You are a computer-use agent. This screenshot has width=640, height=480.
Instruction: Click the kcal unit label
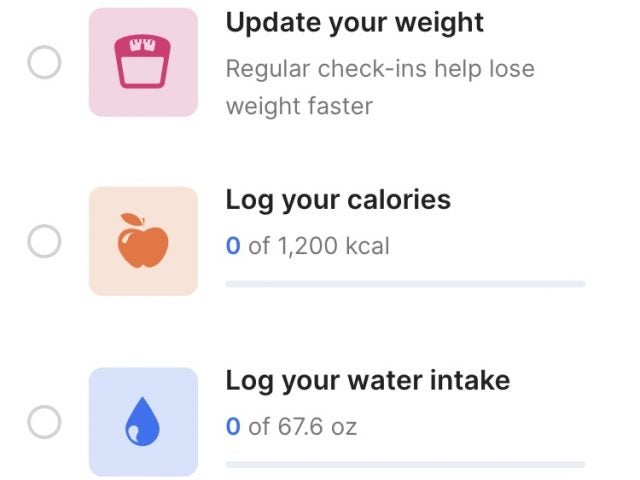369,246
